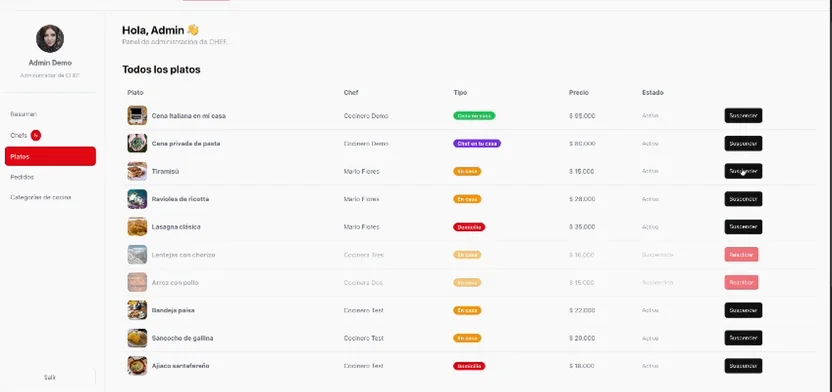Screen dimensions: 832x392
Task: Go to Pedidos in sidebar
Action: point(22,177)
